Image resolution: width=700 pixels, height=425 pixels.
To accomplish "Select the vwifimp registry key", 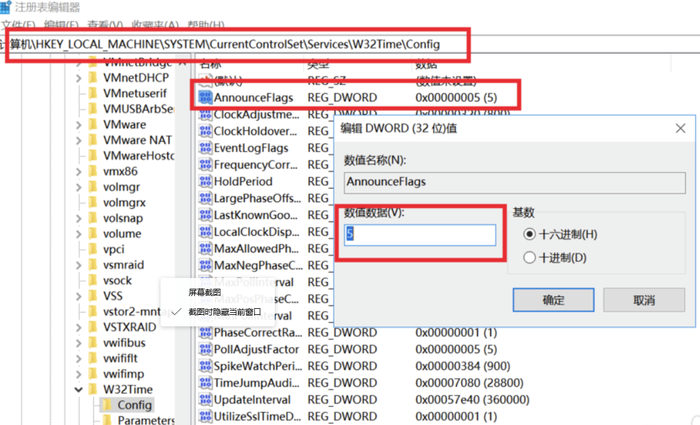I will pos(123,374).
